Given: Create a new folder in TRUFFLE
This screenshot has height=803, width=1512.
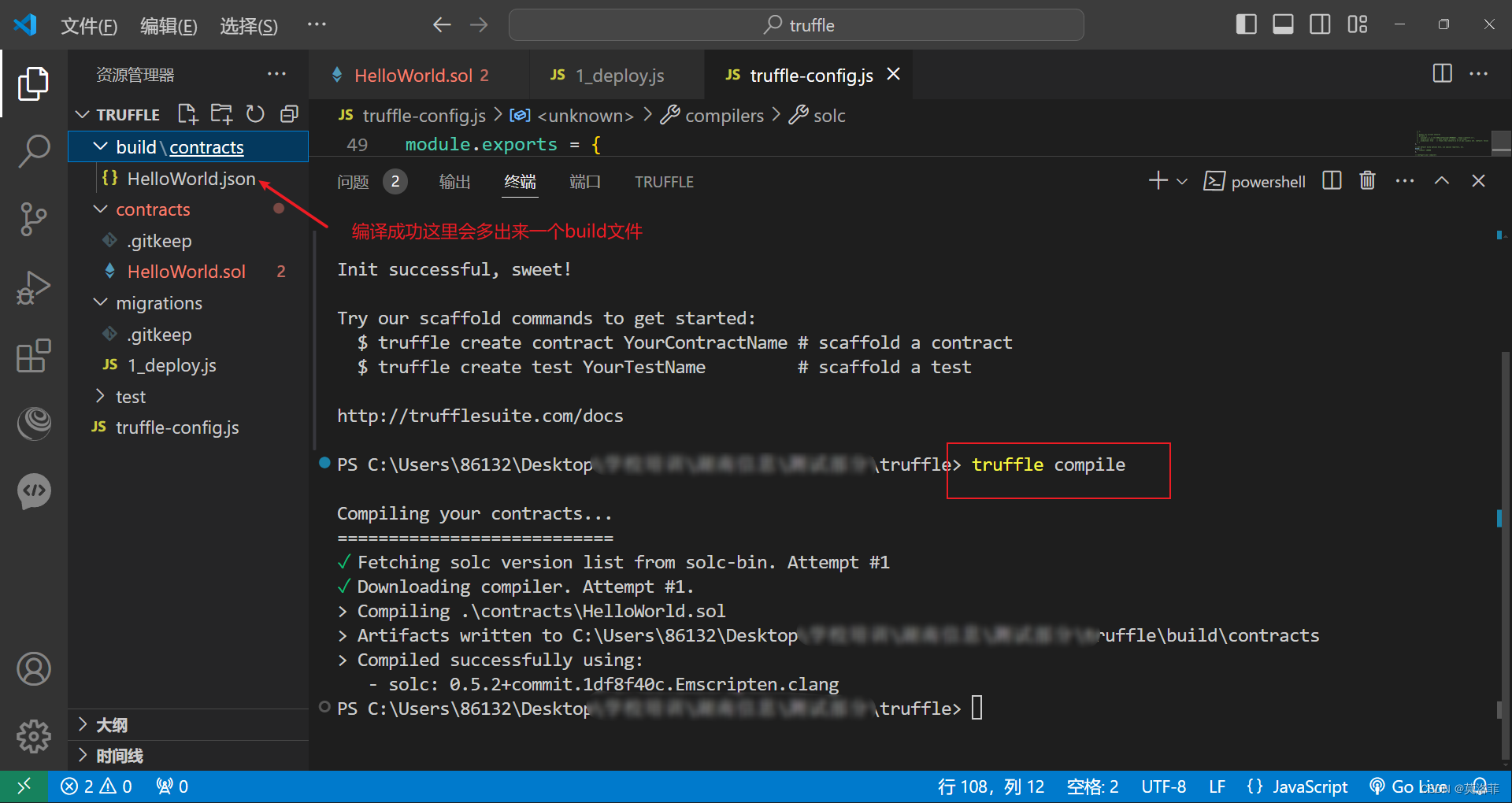Looking at the screenshot, I should pos(221,114).
